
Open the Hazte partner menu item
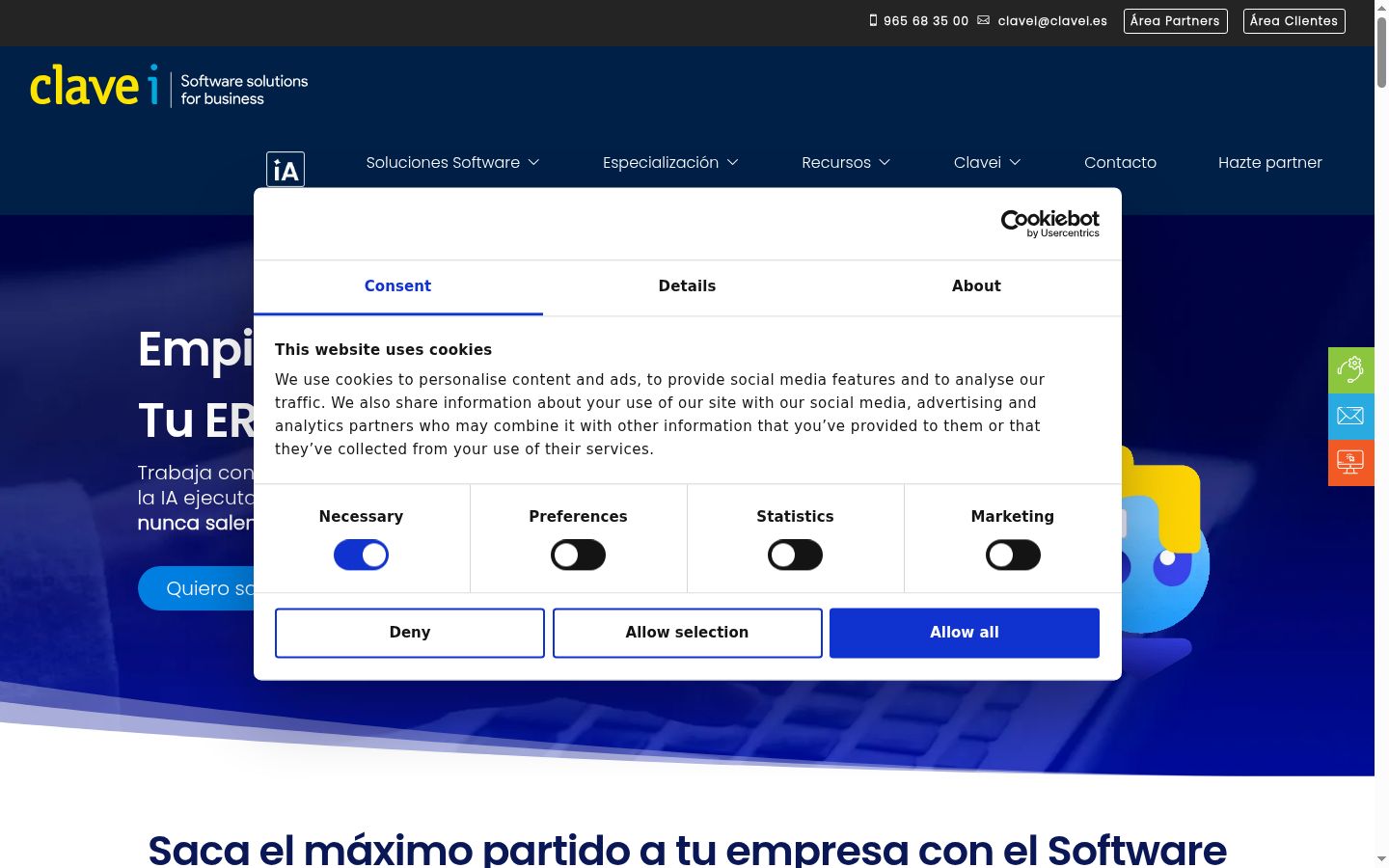[1269, 162]
